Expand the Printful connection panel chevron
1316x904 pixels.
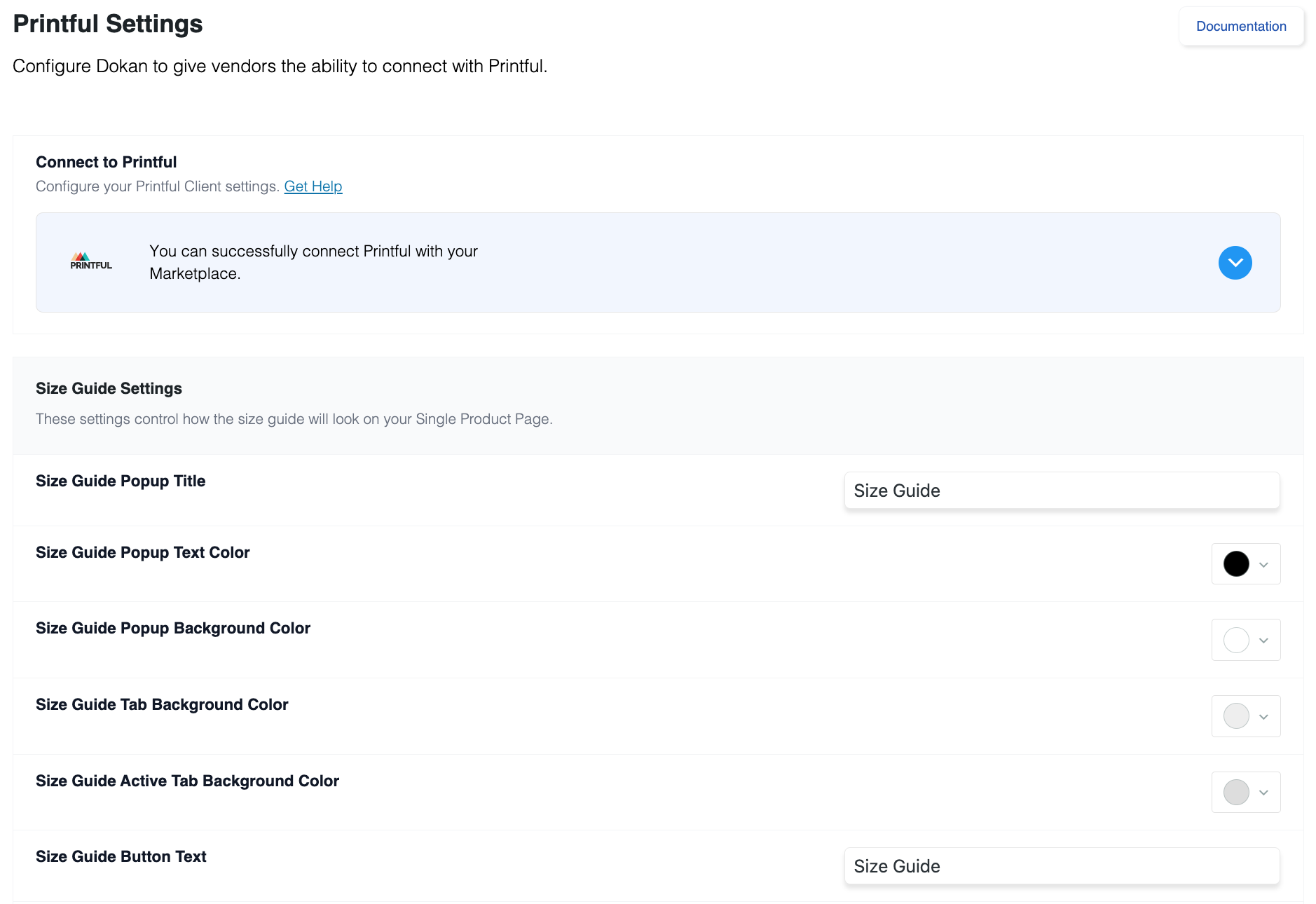1235,263
